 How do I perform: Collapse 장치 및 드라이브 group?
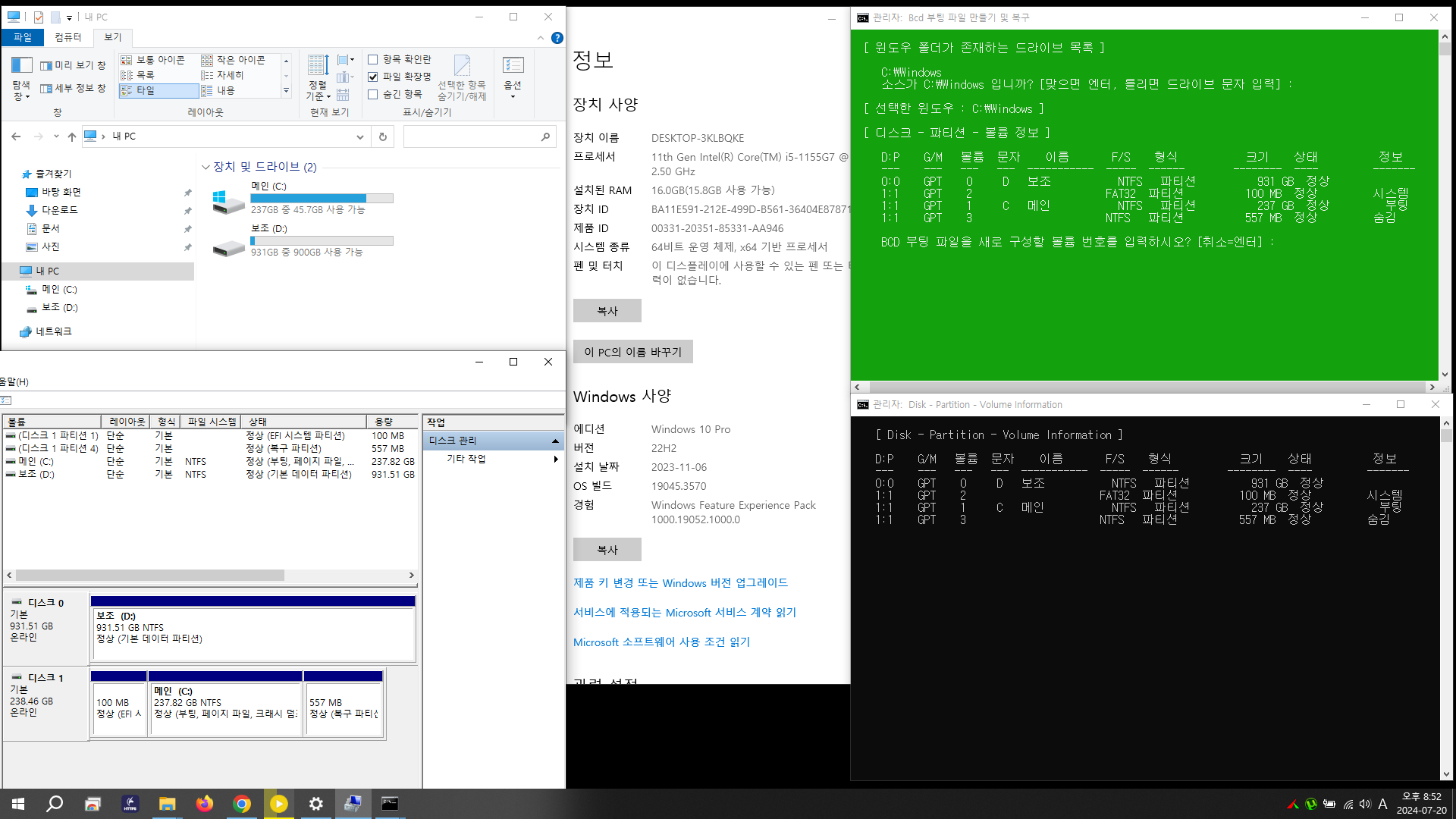[206, 167]
